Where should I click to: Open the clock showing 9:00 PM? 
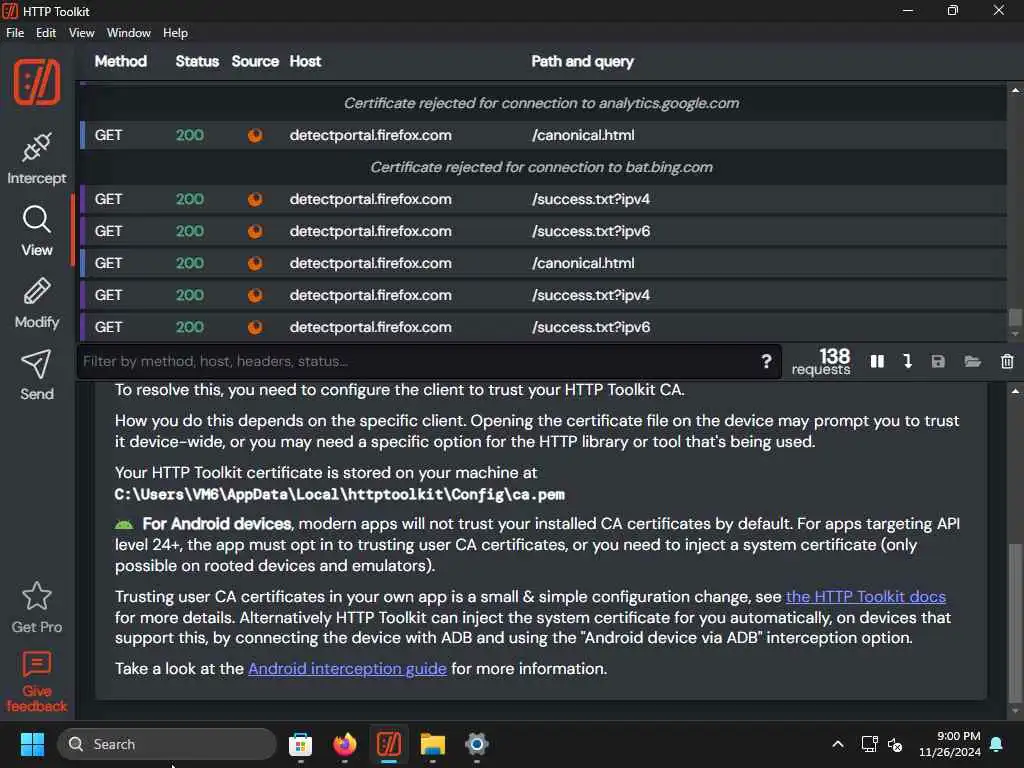point(950,744)
